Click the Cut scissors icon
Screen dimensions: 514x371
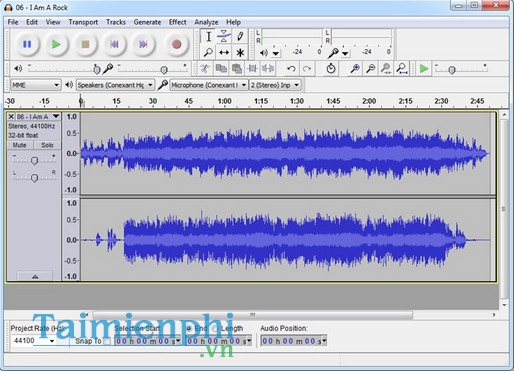[x=205, y=69]
